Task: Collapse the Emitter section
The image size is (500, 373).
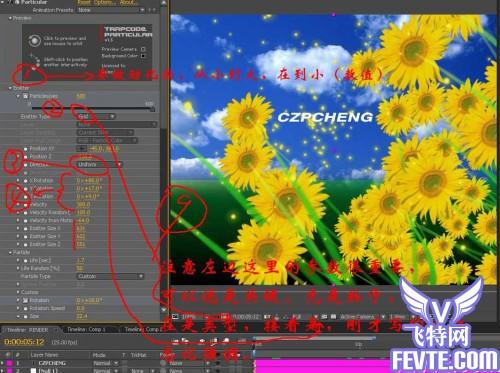Action: 10,88
